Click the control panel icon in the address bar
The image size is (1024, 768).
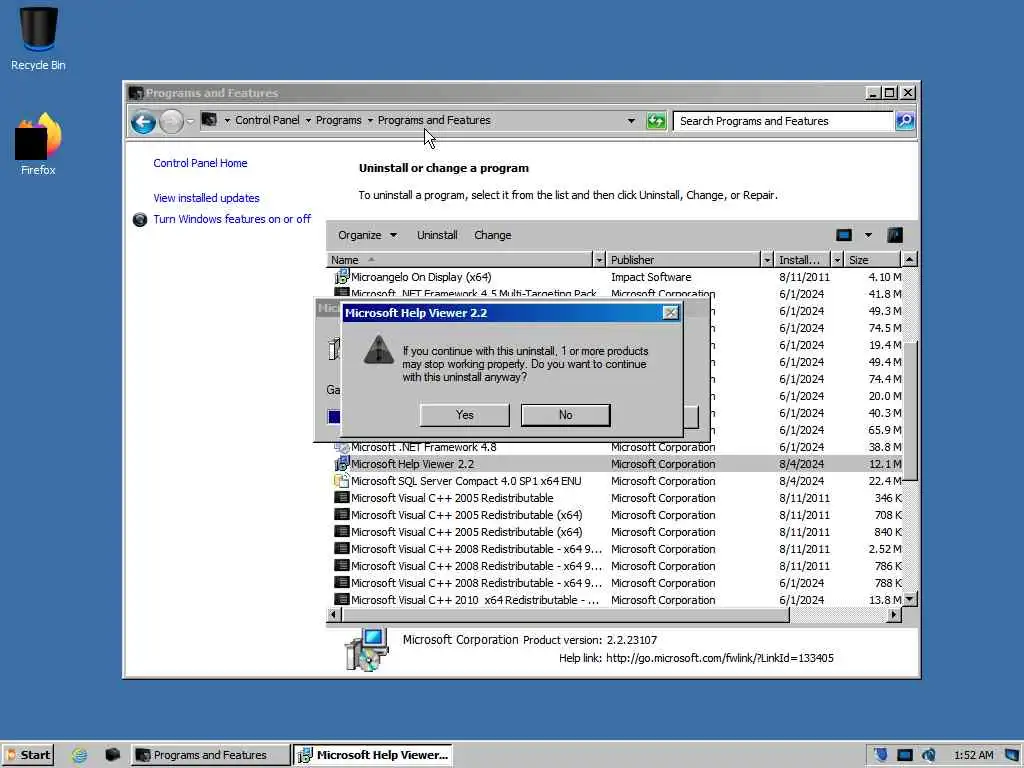(x=209, y=120)
